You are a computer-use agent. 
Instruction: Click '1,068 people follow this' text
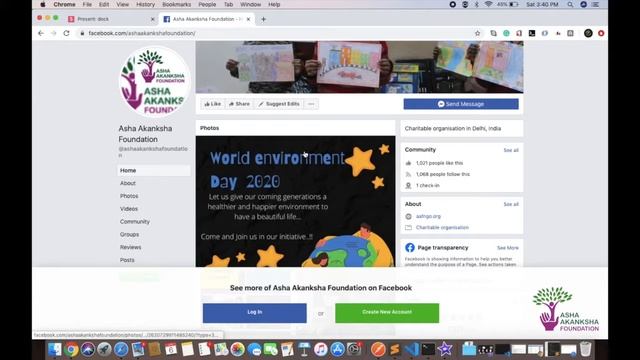point(443,174)
